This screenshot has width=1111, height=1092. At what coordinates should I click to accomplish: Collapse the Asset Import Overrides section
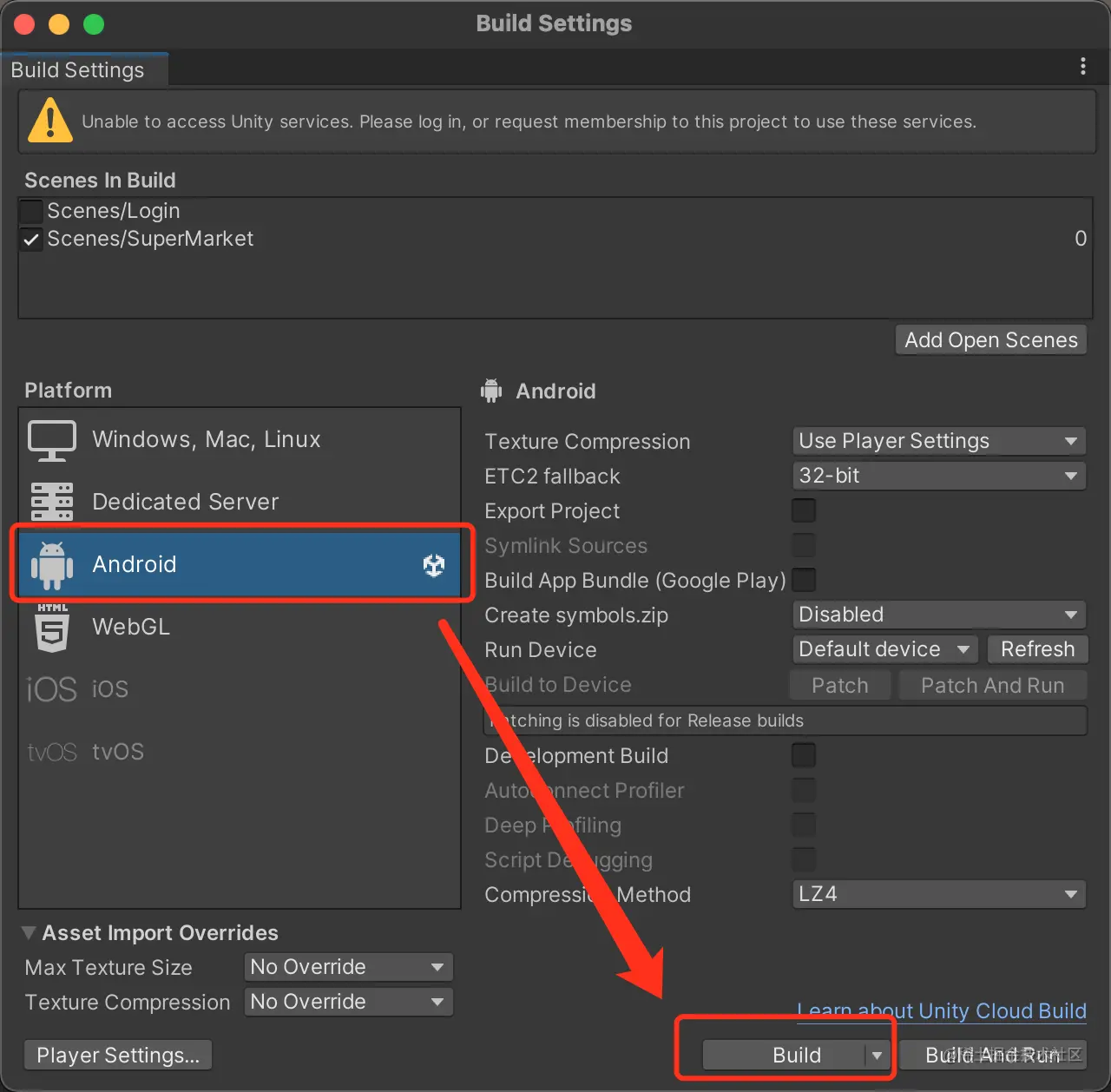point(29,932)
